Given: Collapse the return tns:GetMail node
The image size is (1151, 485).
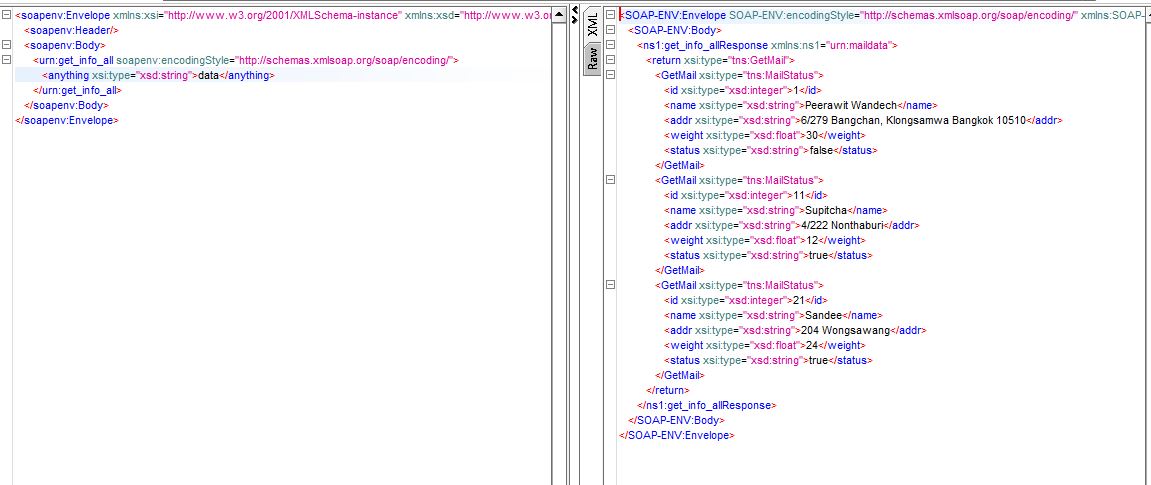Looking at the screenshot, I should tap(610, 59).
